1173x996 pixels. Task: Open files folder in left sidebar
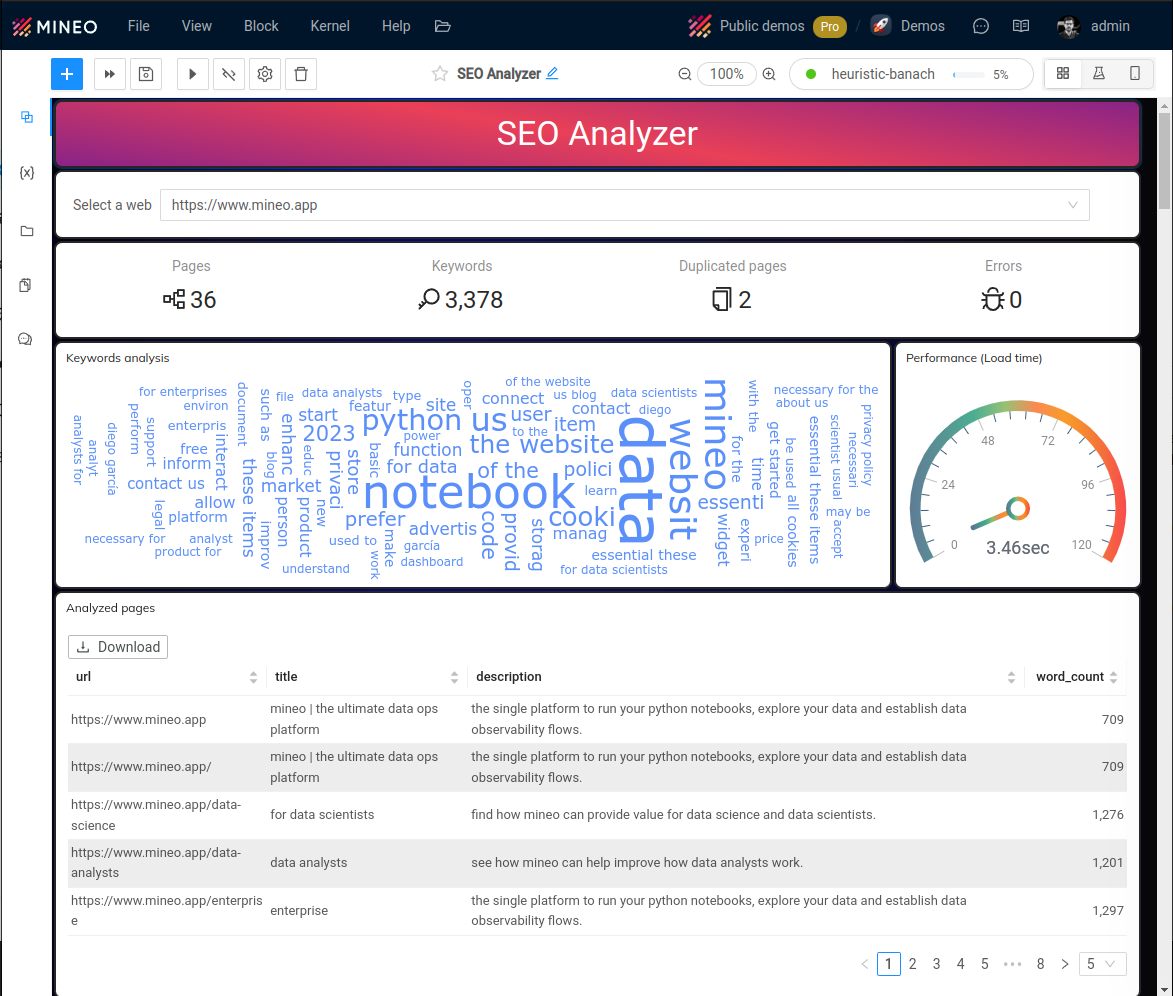coord(27,230)
